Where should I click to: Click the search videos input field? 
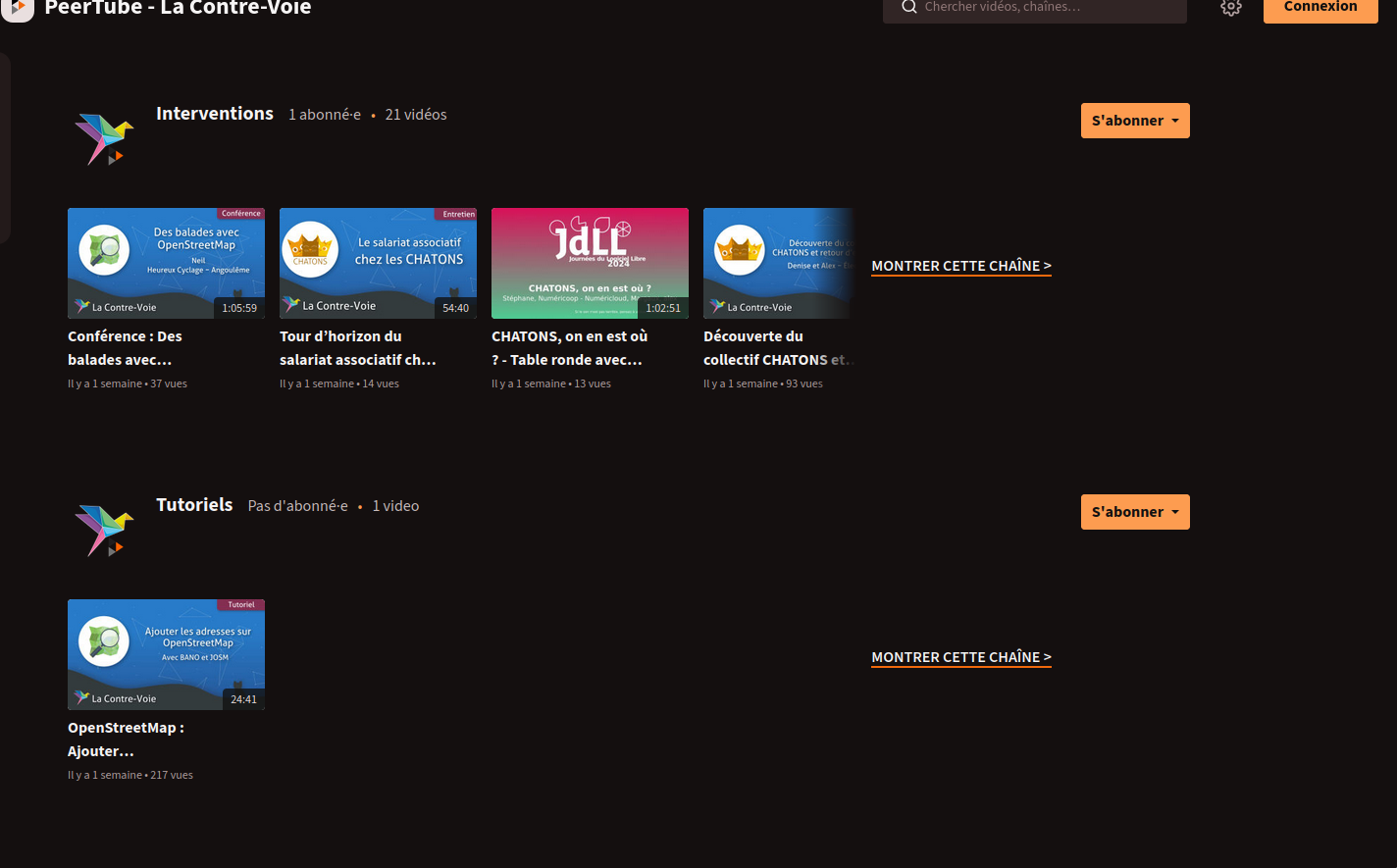tap(1045, 8)
